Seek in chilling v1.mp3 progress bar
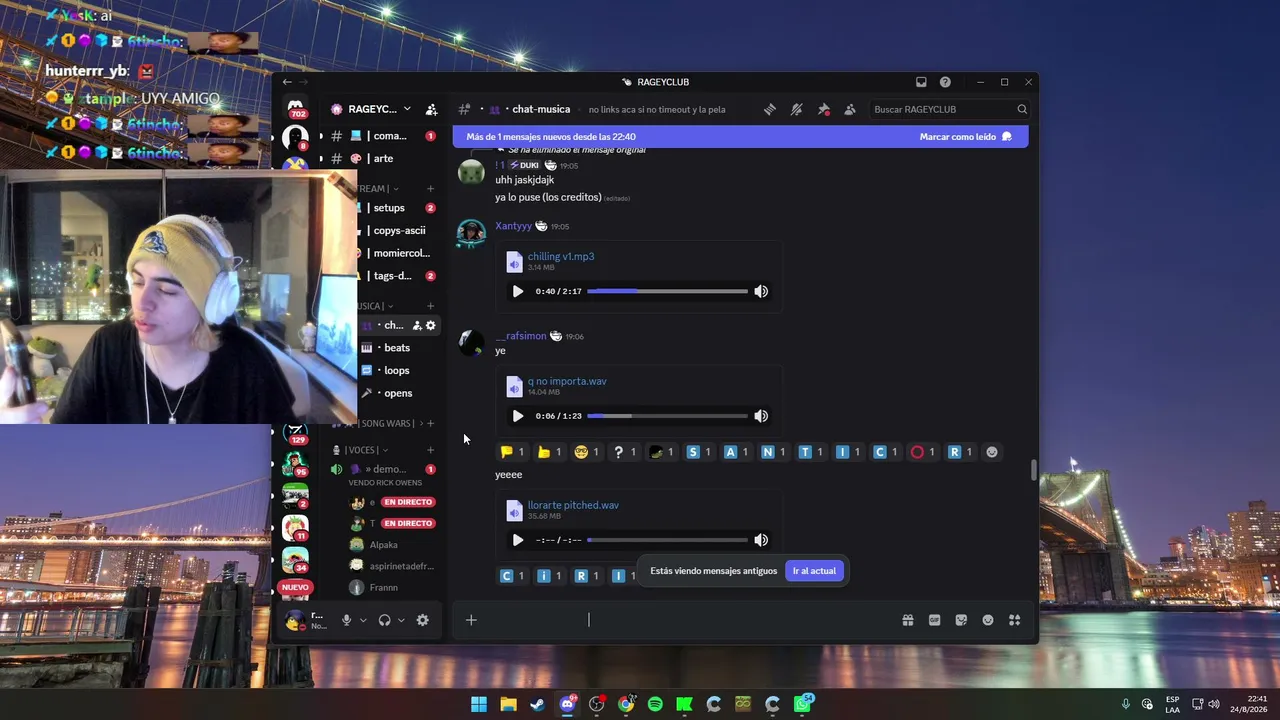Image resolution: width=1280 pixels, height=720 pixels. coord(667,291)
